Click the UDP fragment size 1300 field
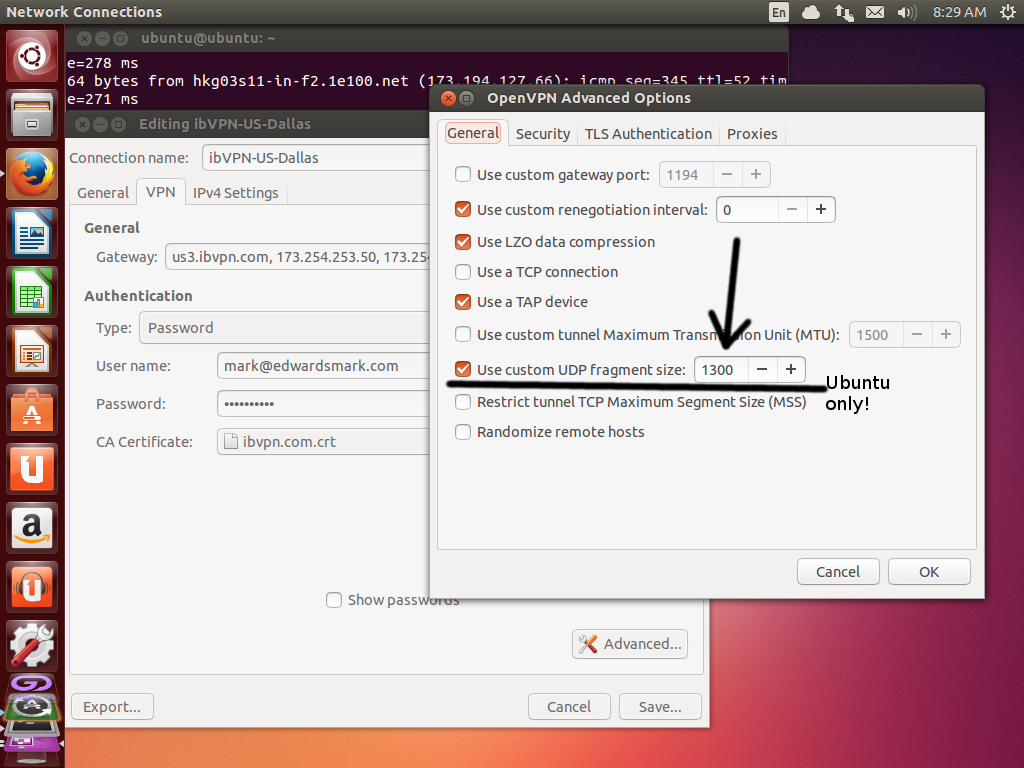Viewport: 1024px width, 768px height. 721,370
